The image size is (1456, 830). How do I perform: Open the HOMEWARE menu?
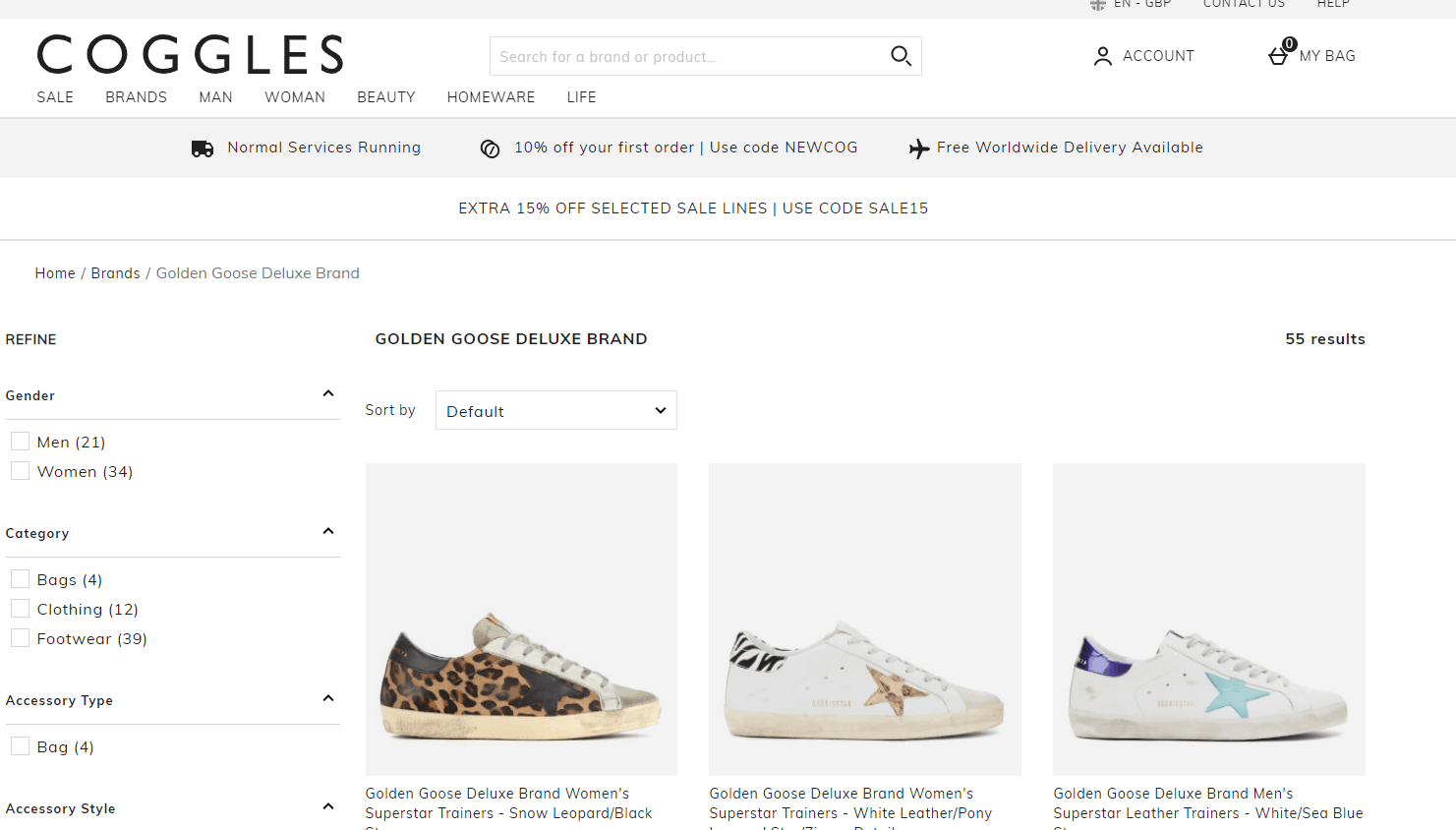point(492,97)
